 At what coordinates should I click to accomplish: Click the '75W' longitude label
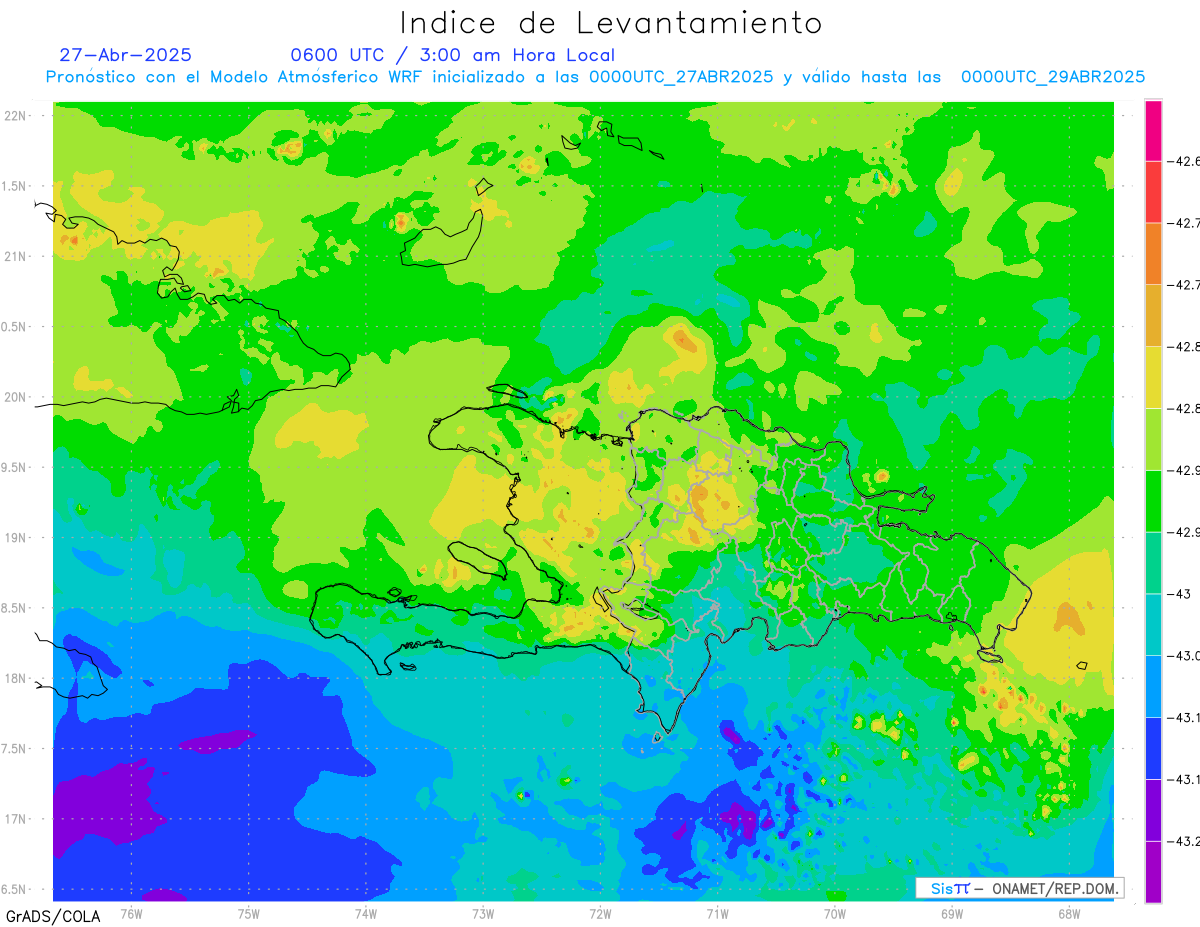coord(249,914)
